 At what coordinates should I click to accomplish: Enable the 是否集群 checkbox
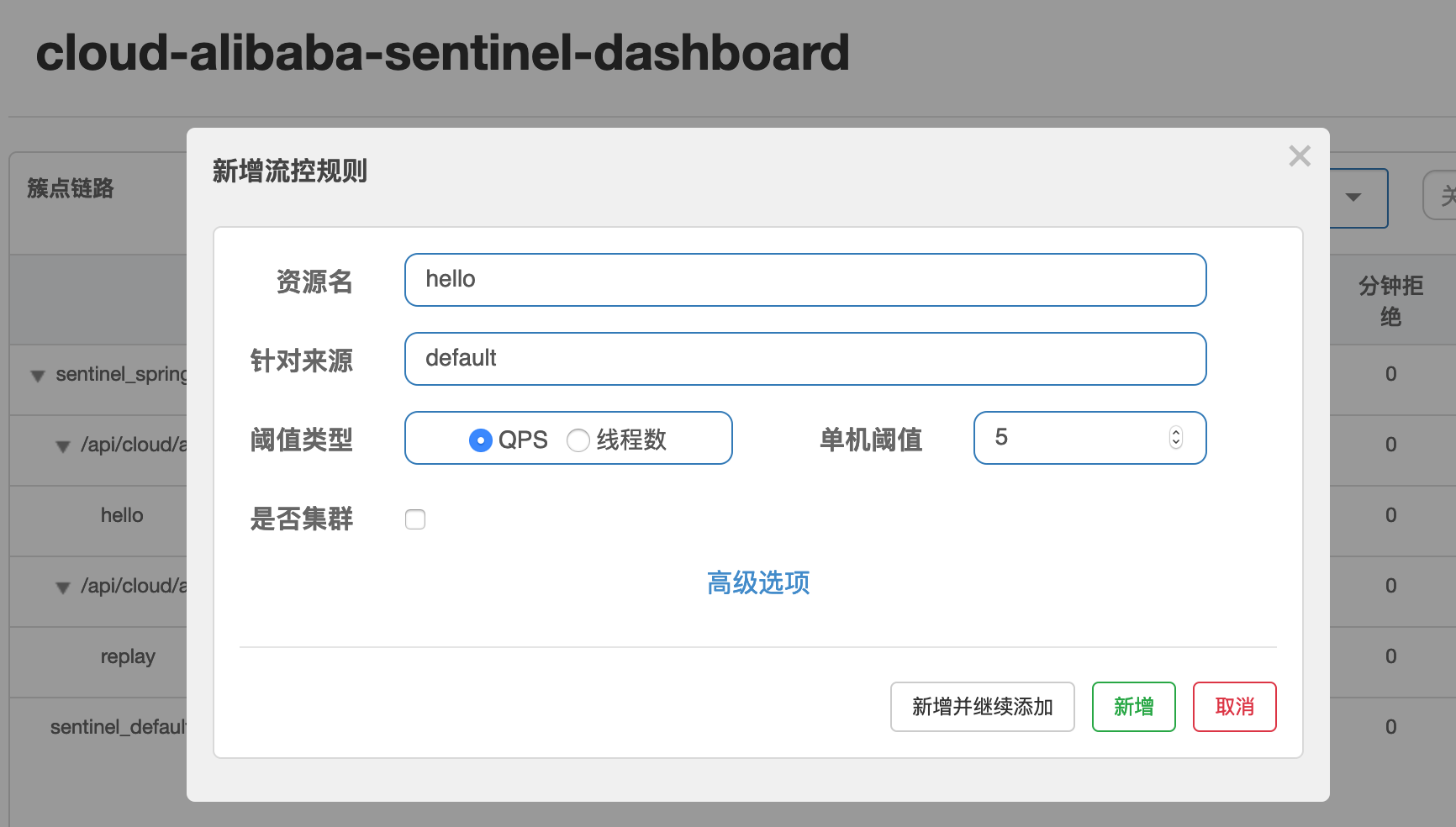415,519
